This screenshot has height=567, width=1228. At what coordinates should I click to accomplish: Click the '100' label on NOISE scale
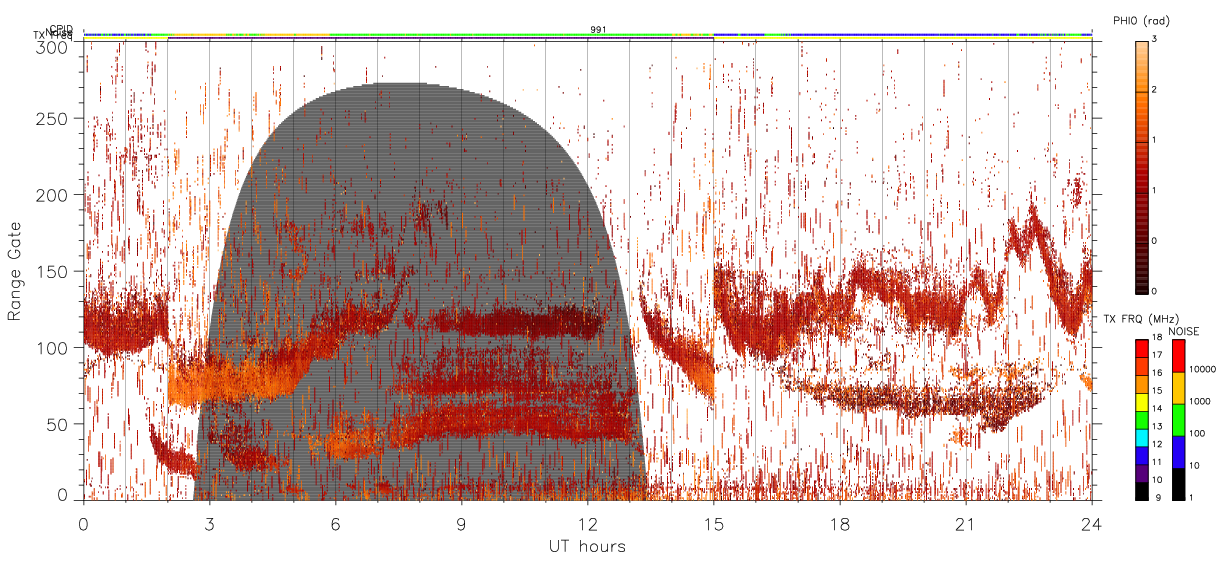[1198, 433]
